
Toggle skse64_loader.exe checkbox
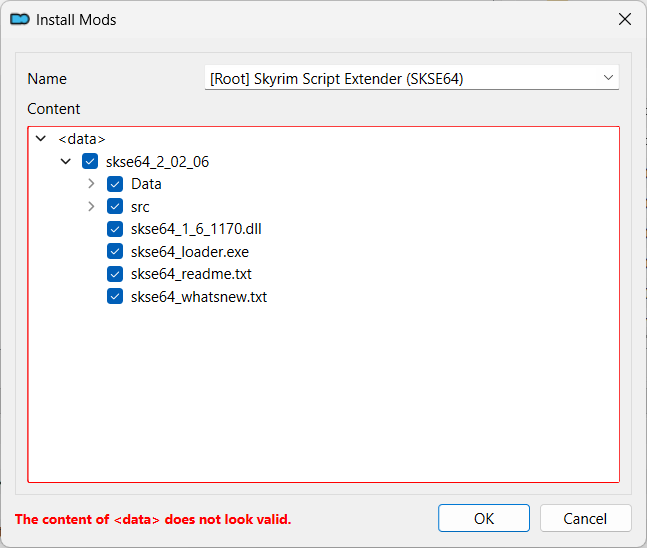coord(115,252)
